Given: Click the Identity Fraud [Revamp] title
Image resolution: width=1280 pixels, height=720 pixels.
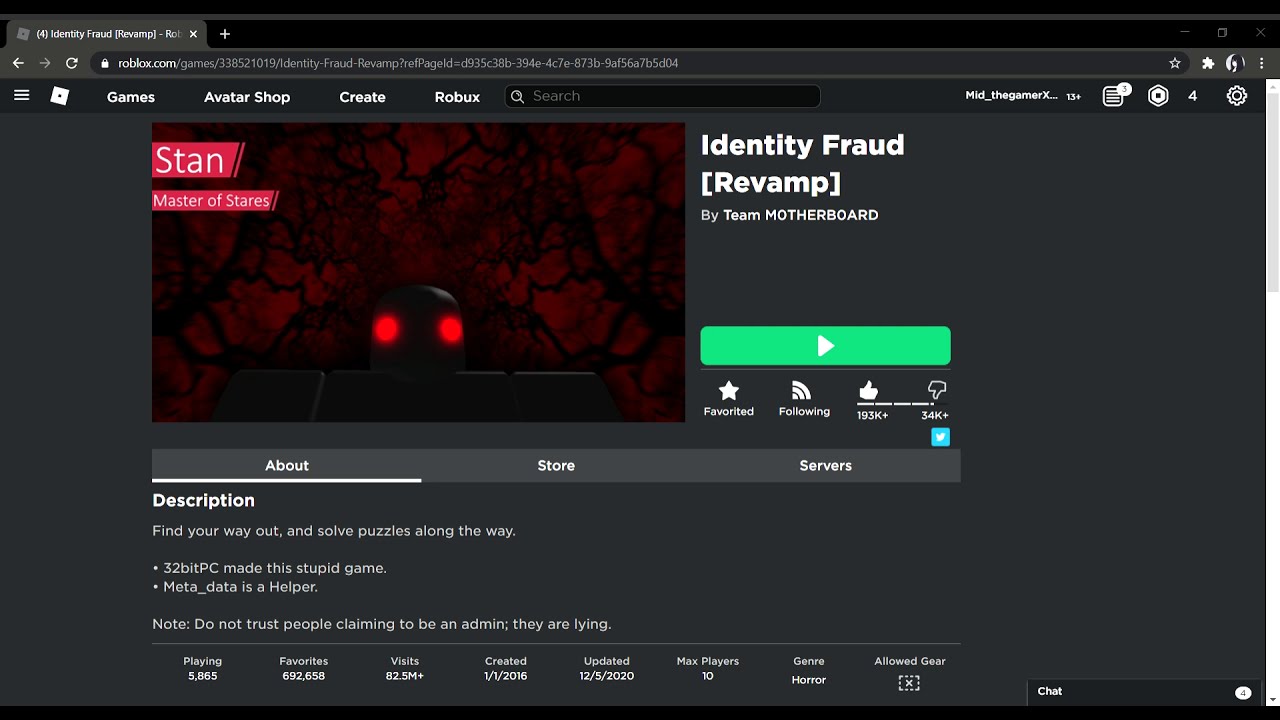Looking at the screenshot, I should tap(802, 163).
